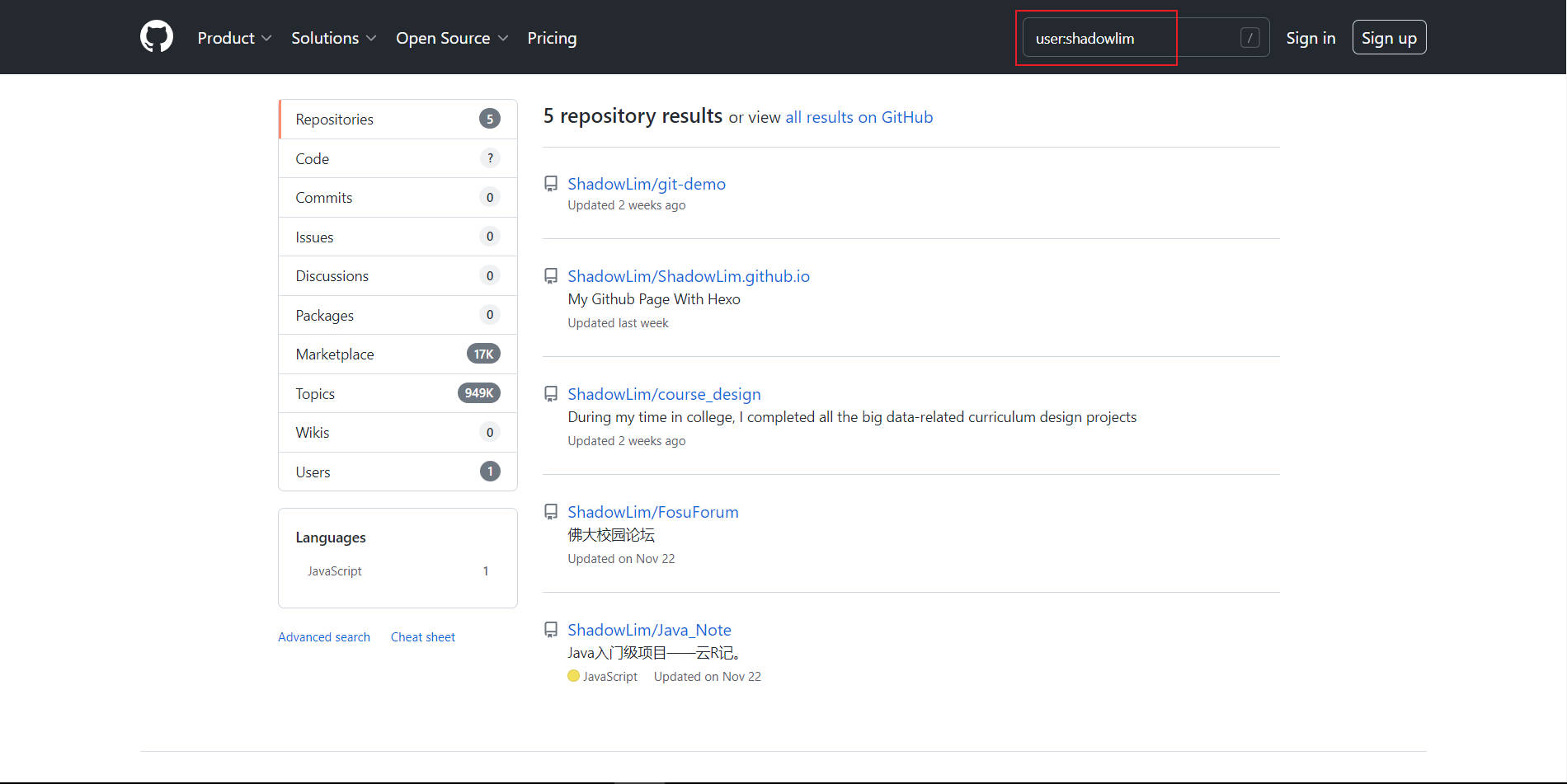Image resolution: width=1567 pixels, height=784 pixels.
Task: Focus the search field containing user:shadowlim
Action: [1146, 38]
